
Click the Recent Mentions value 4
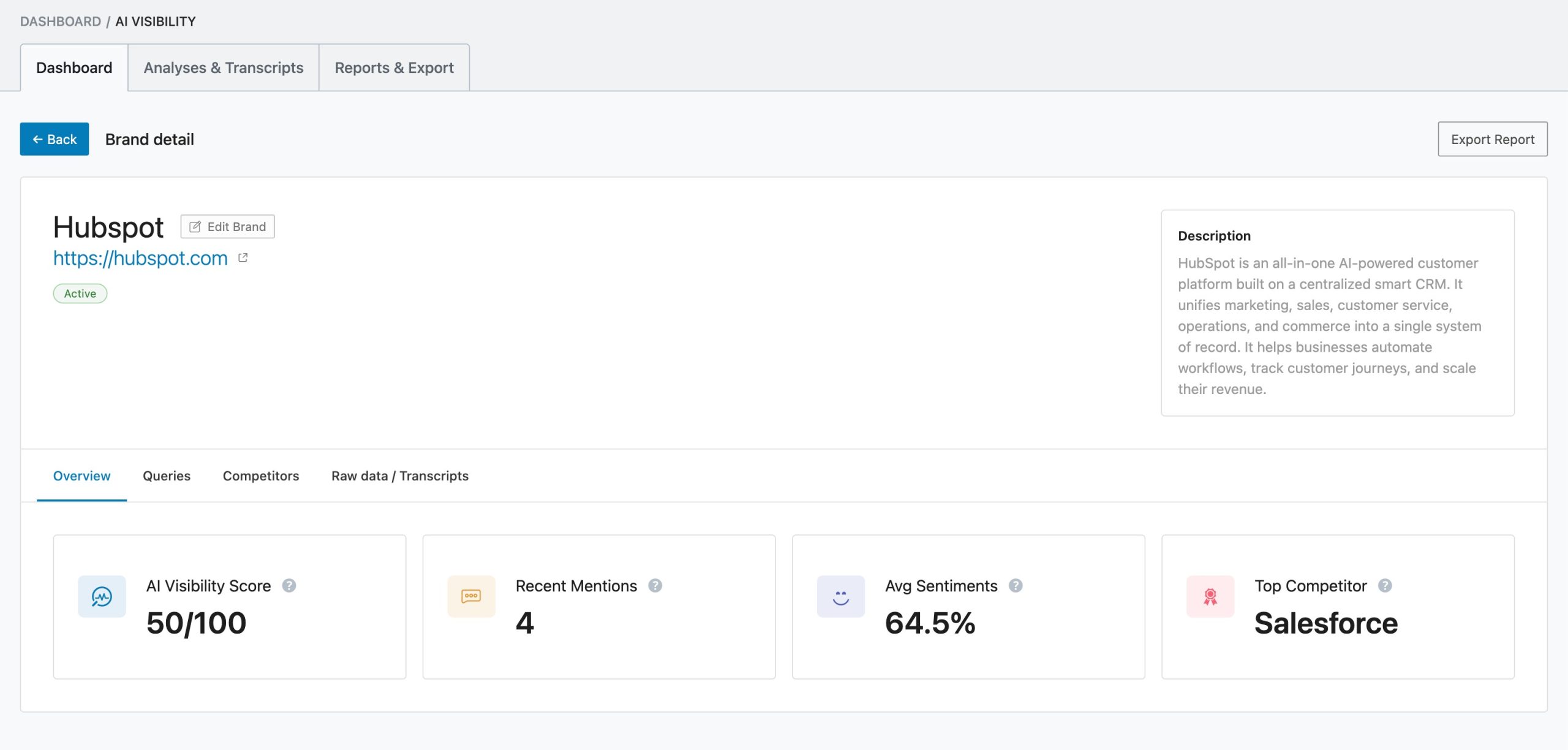[525, 623]
